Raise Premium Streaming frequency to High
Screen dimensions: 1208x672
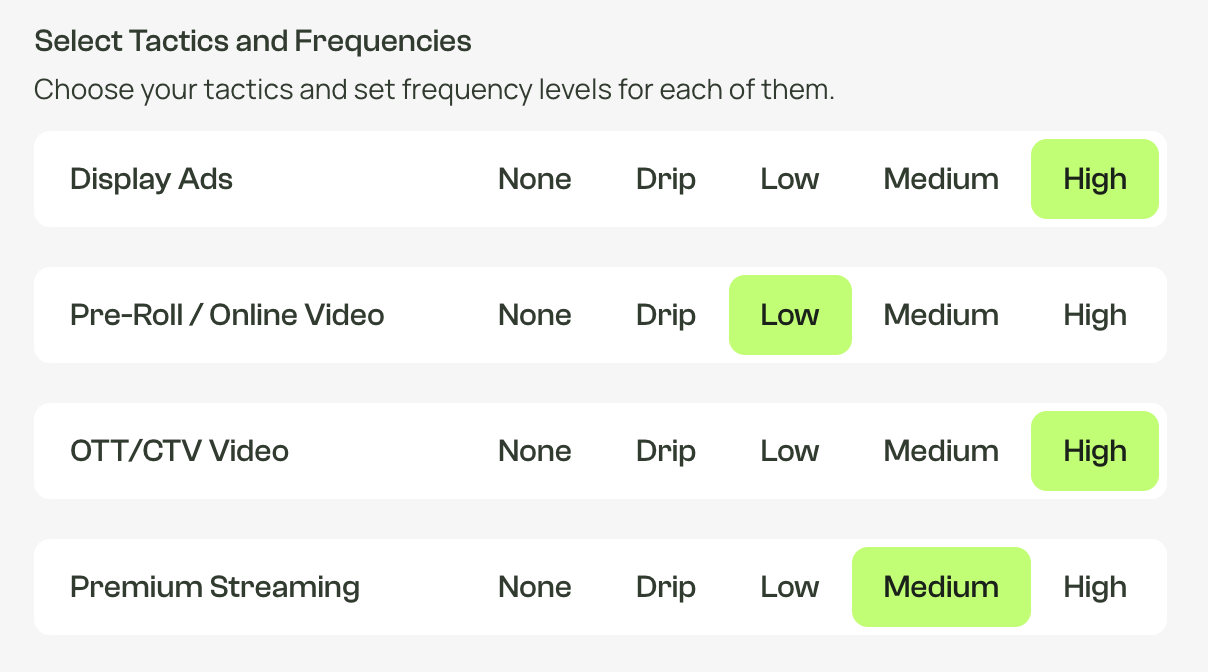coord(1095,587)
